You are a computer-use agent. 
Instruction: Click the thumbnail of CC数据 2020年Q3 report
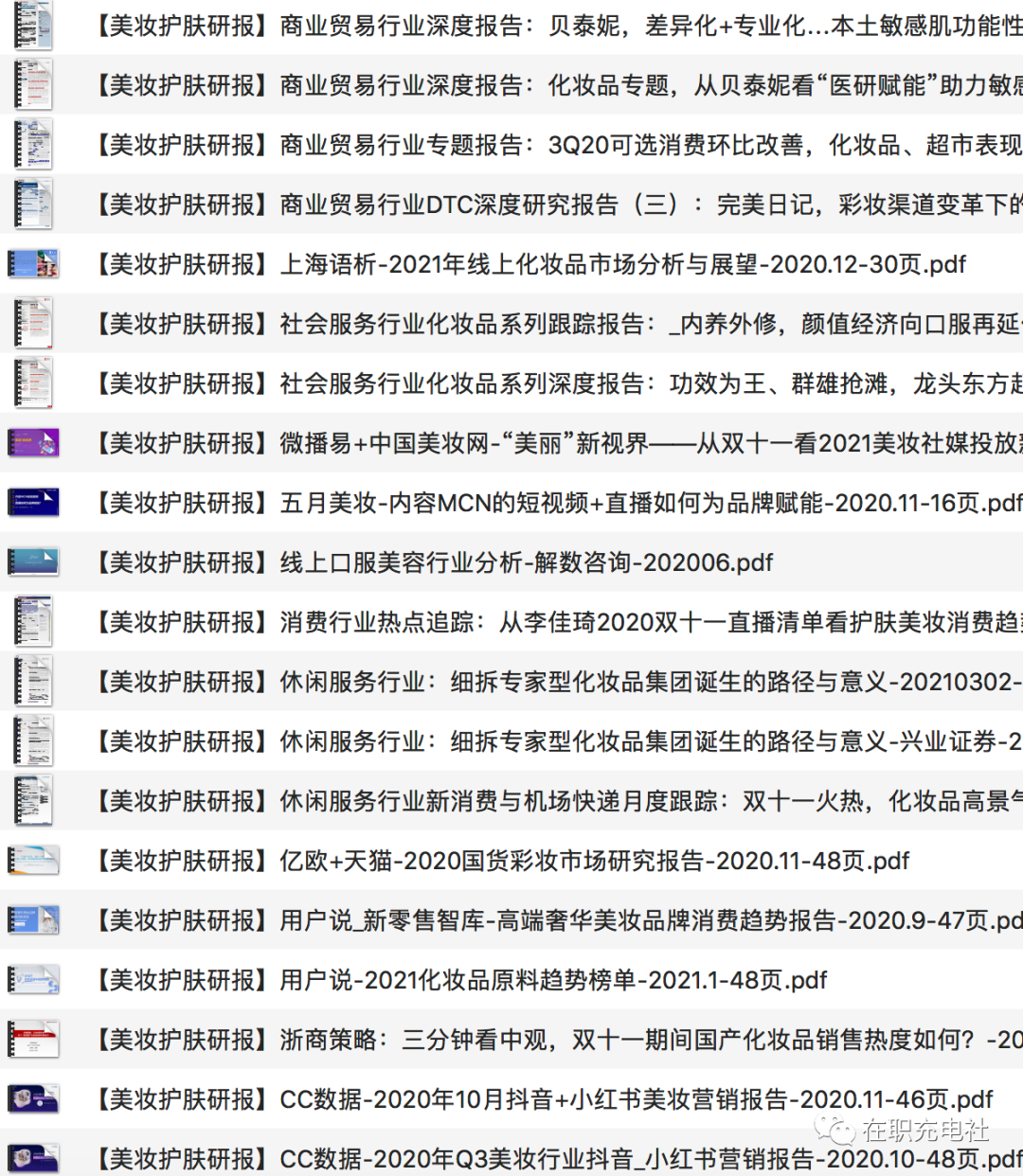click(x=33, y=1159)
